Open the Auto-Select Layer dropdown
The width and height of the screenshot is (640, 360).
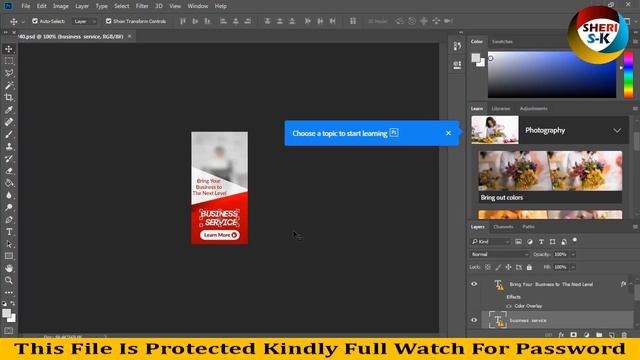(x=84, y=21)
